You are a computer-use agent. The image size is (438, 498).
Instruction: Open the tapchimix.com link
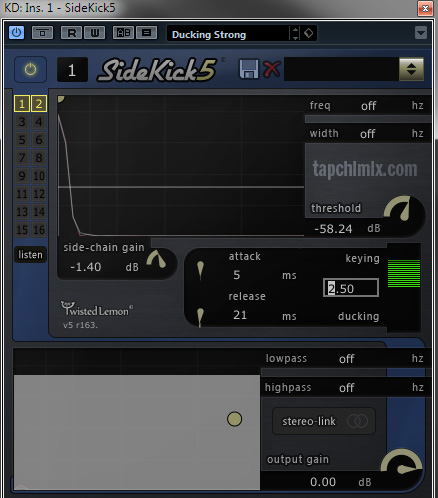click(x=365, y=169)
